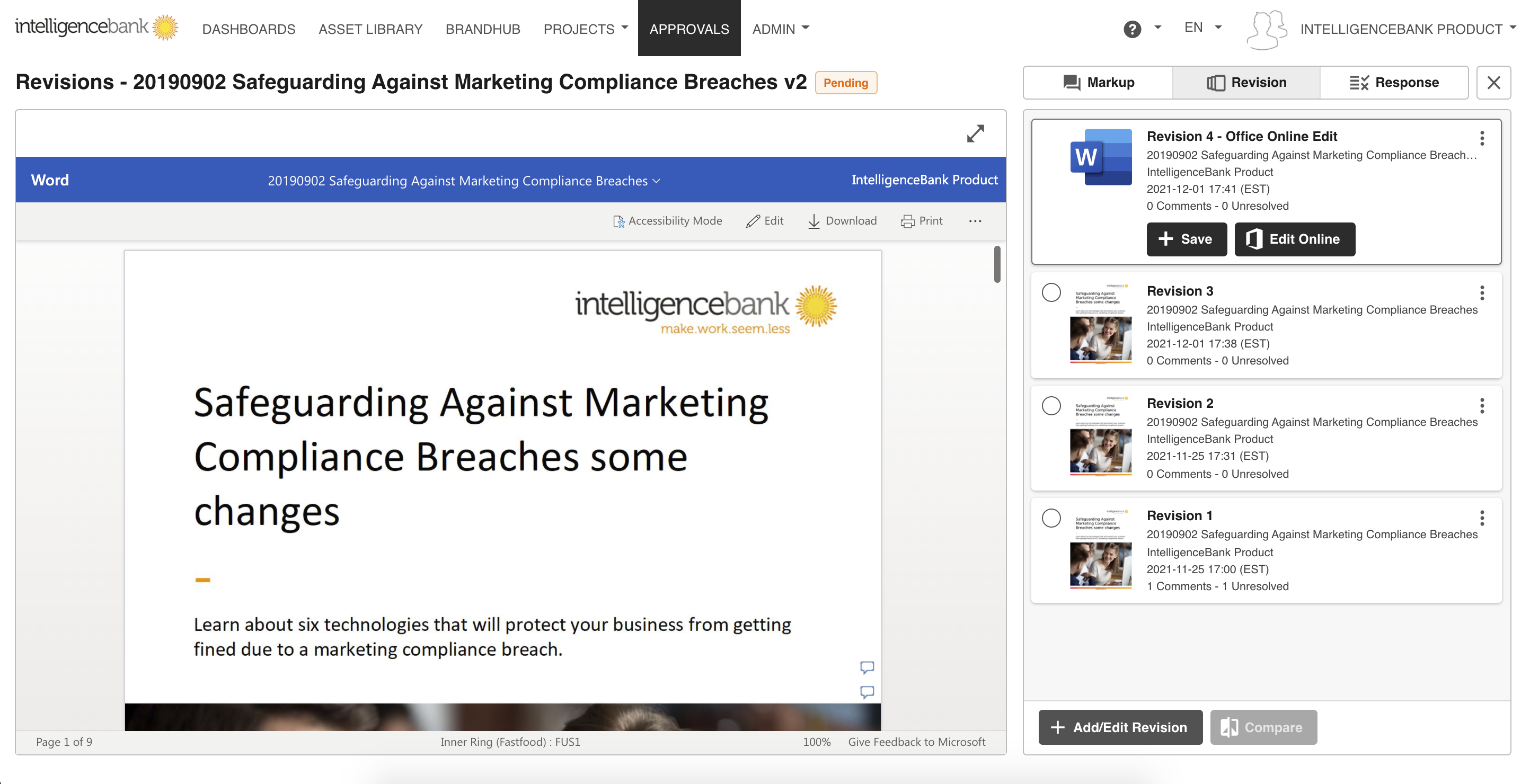This screenshot has height=784, width=1521.
Task: Open the Revision 2 thumbnail preview
Action: [x=1101, y=435]
